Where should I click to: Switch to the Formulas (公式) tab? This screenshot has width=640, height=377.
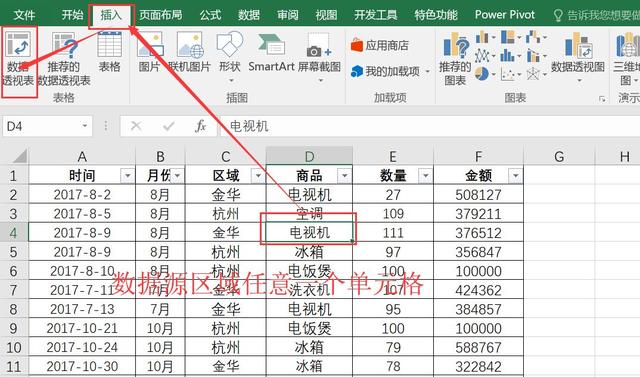pos(210,15)
